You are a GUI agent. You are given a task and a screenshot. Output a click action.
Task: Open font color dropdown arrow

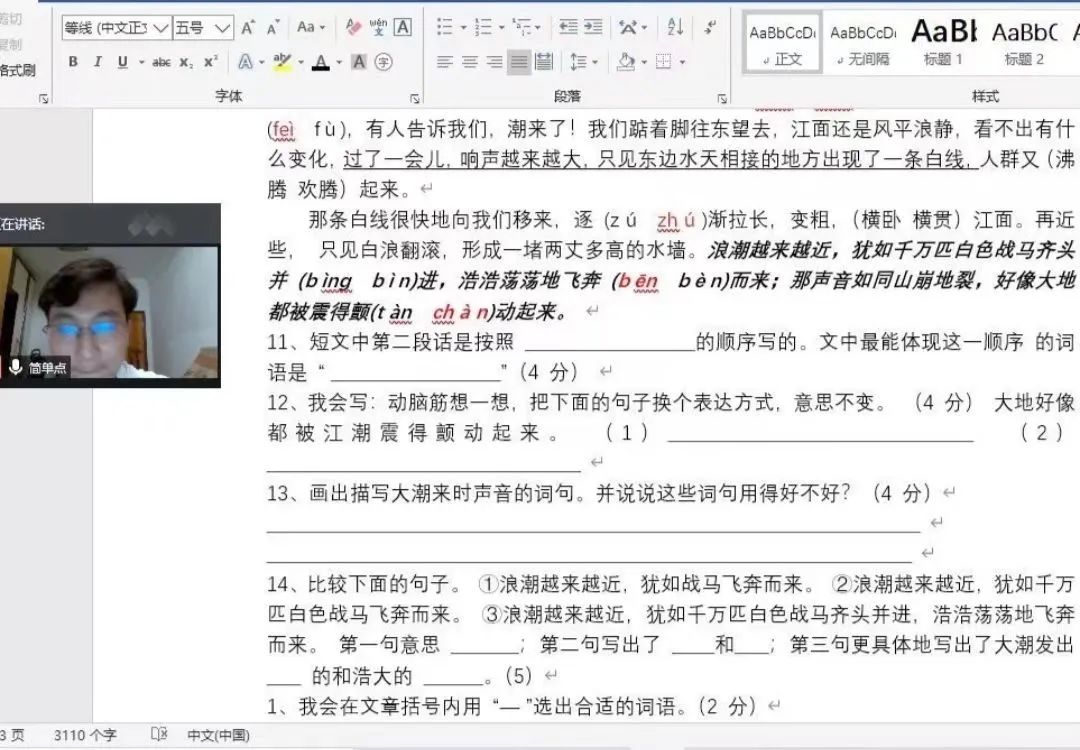[x=339, y=62]
